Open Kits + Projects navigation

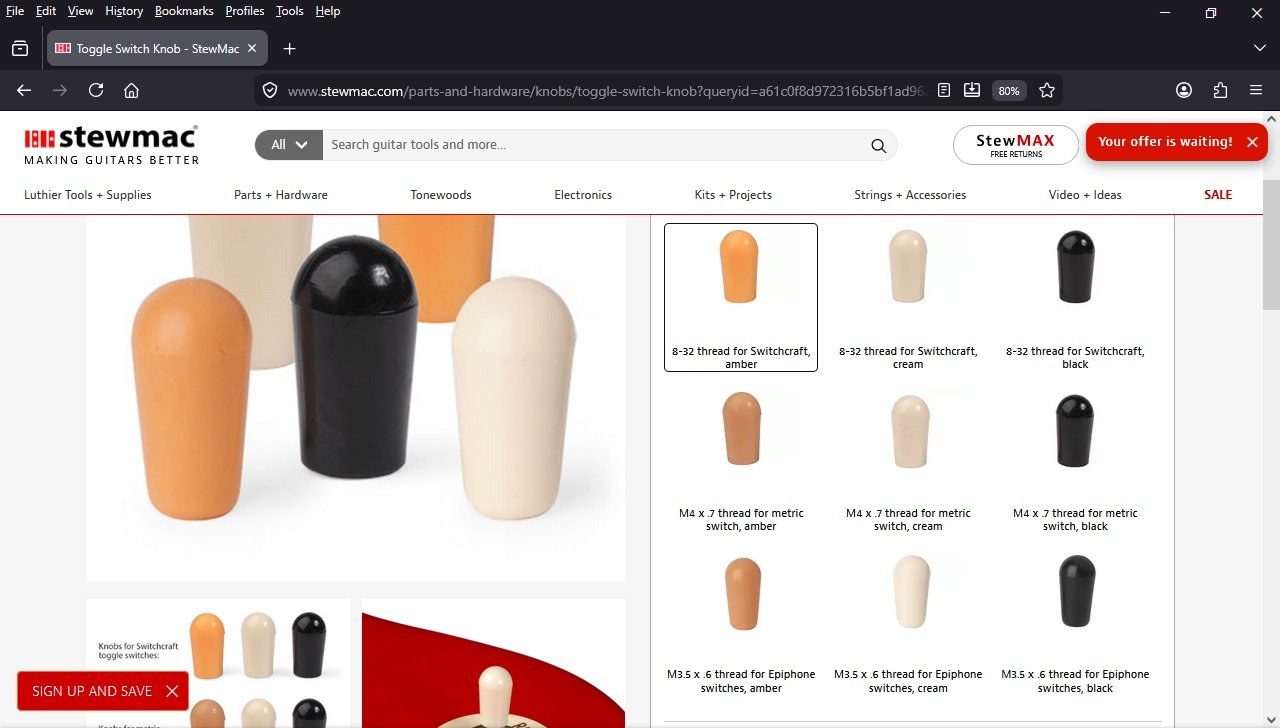coord(733,195)
